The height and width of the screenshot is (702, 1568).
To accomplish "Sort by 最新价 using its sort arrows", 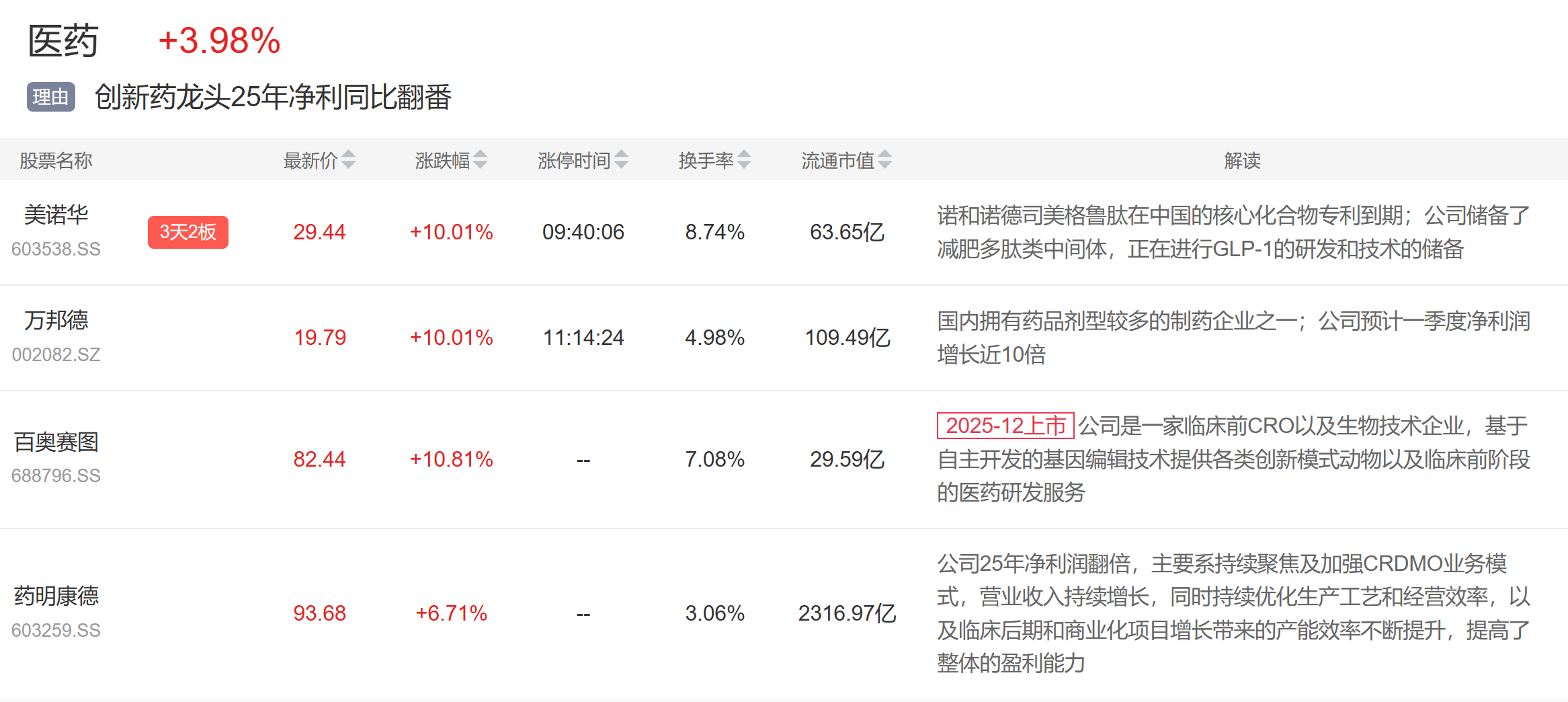I will [x=348, y=160].
